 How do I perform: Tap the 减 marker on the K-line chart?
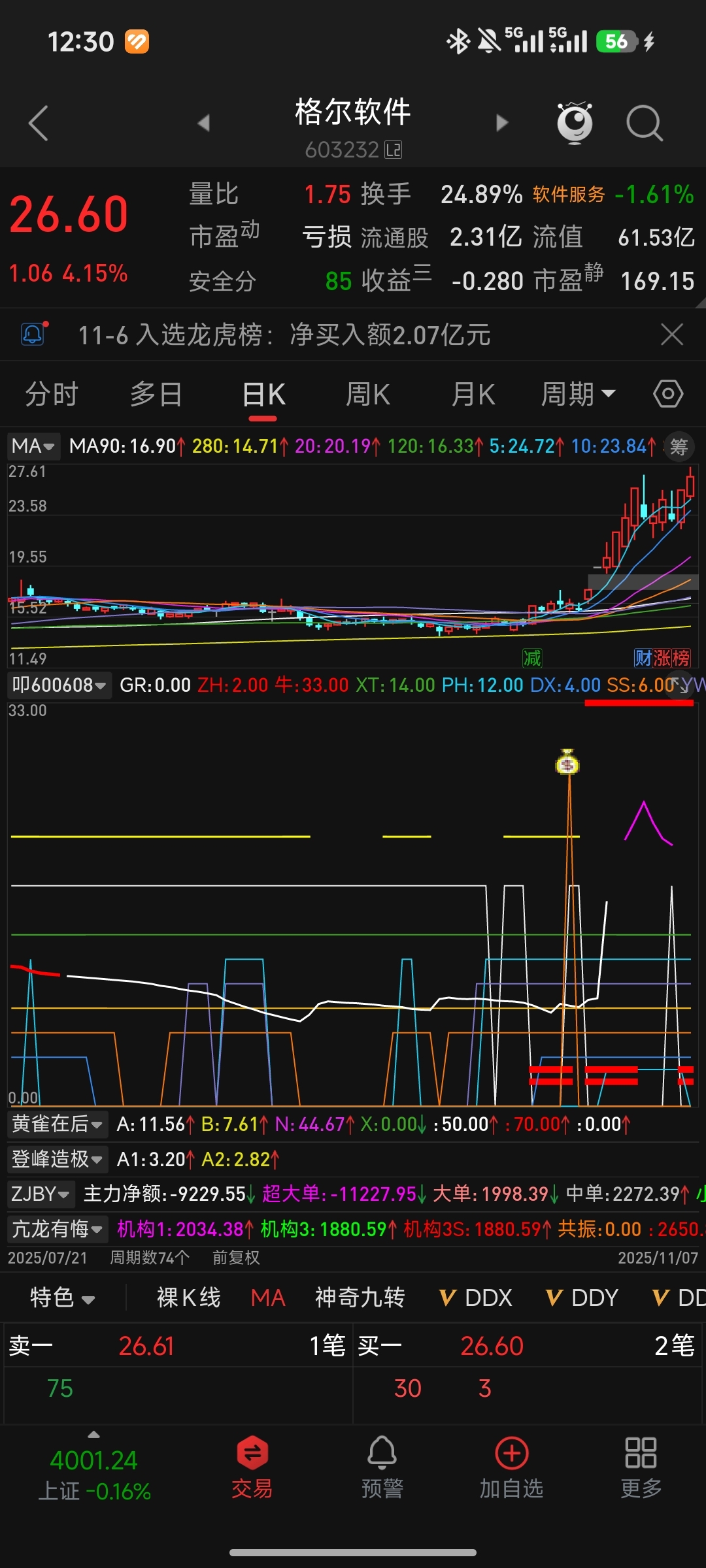532,658
